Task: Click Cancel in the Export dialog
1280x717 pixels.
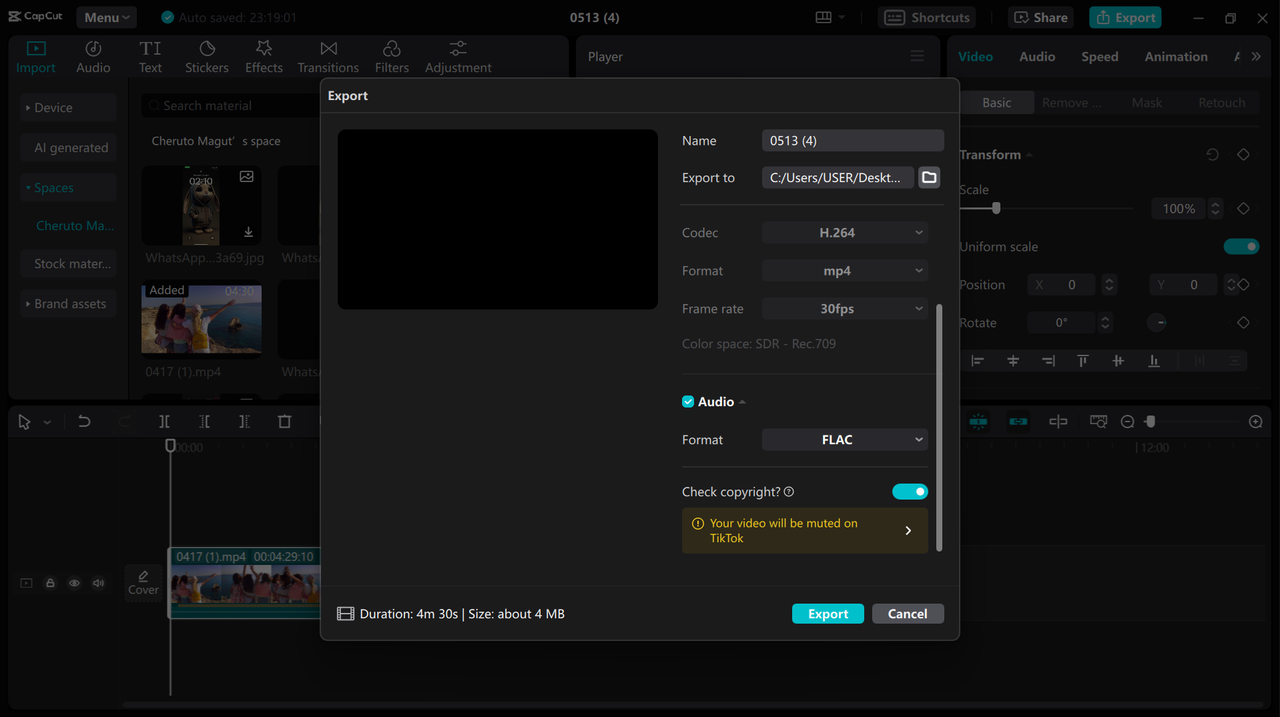Action: (x=908, y=614)
